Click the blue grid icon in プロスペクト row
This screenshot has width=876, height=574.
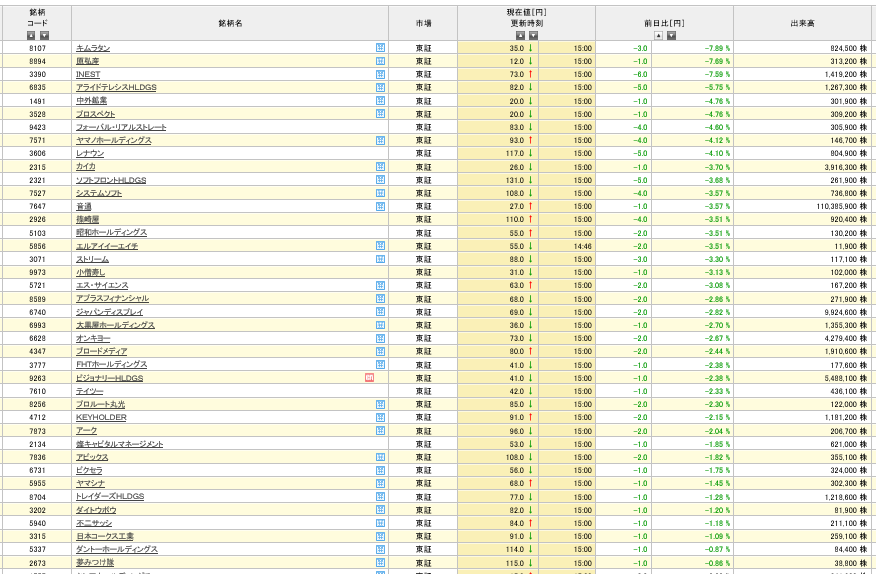(380, 113)
